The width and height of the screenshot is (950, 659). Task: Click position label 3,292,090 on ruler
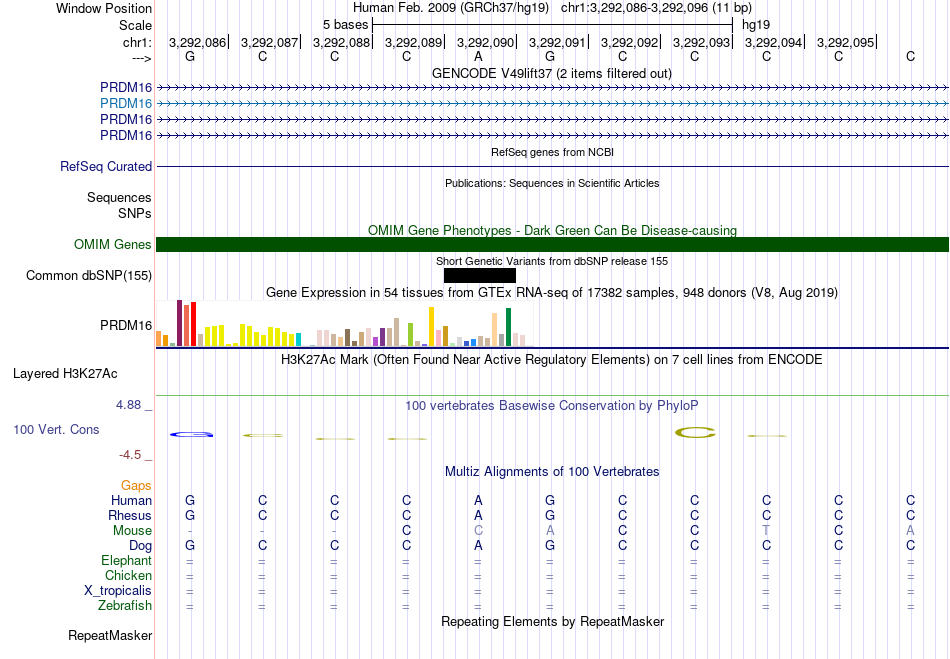pos(485,42)
